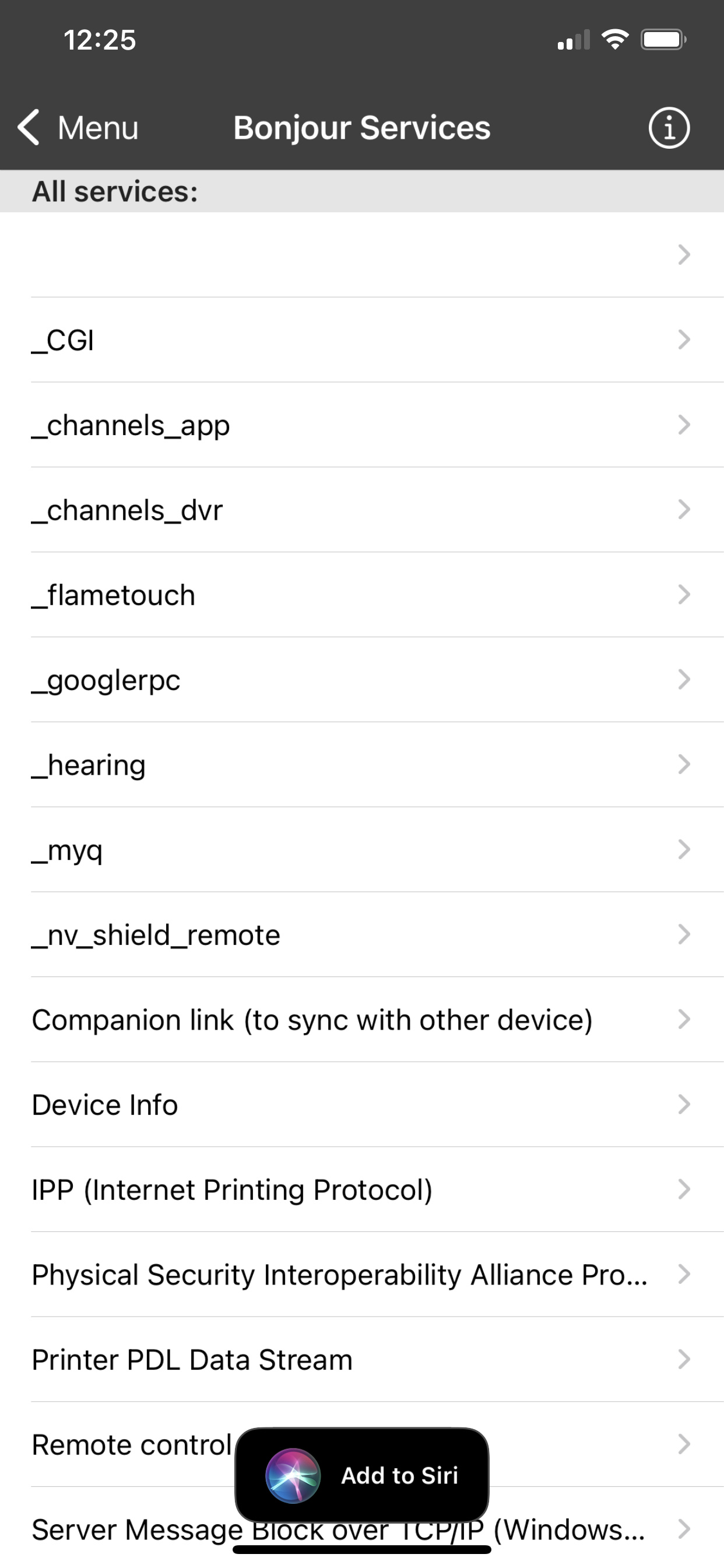Open the _nv_shield_remote service
The width and height of the screenshot is (724, 1568).
click(x=156, y=935)
